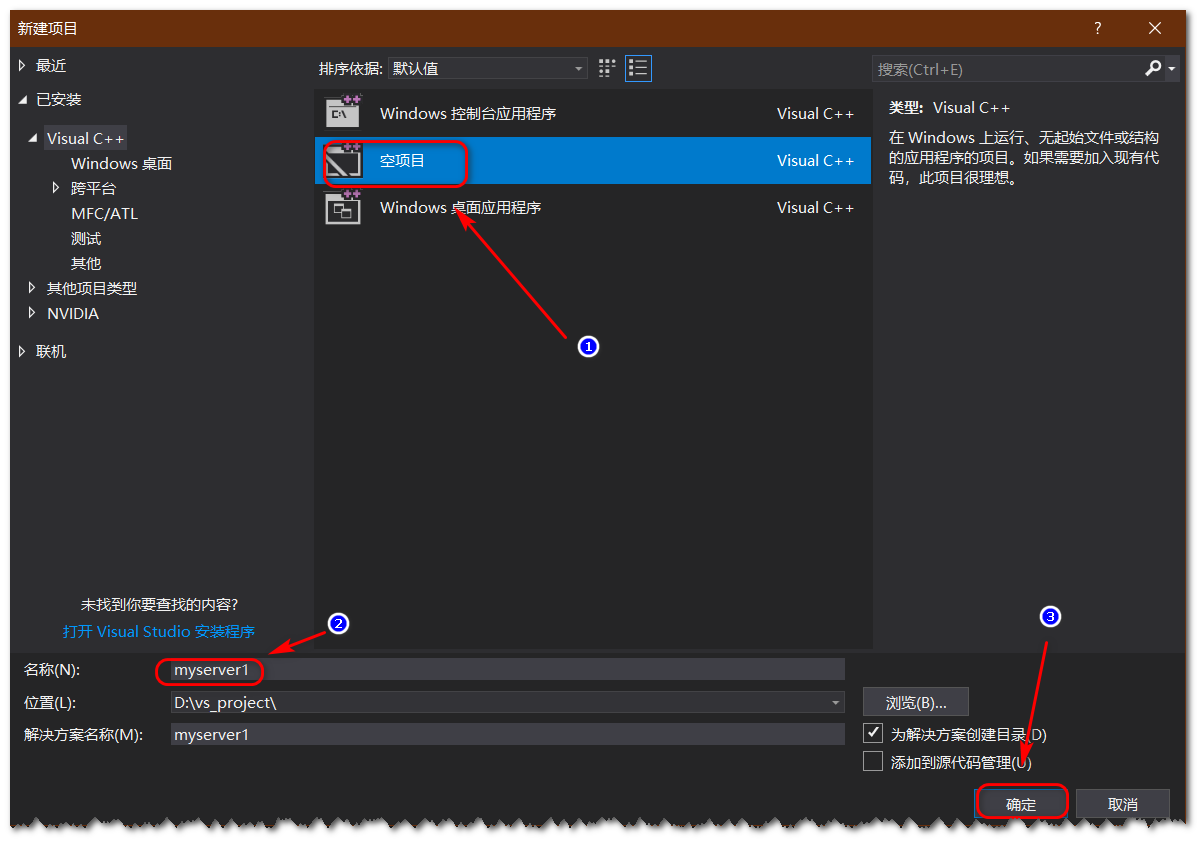The width and height of the screenshot is (1197, 845).
Task: Expand the 跨平台 tree node
Action: [x=56, y=188]
